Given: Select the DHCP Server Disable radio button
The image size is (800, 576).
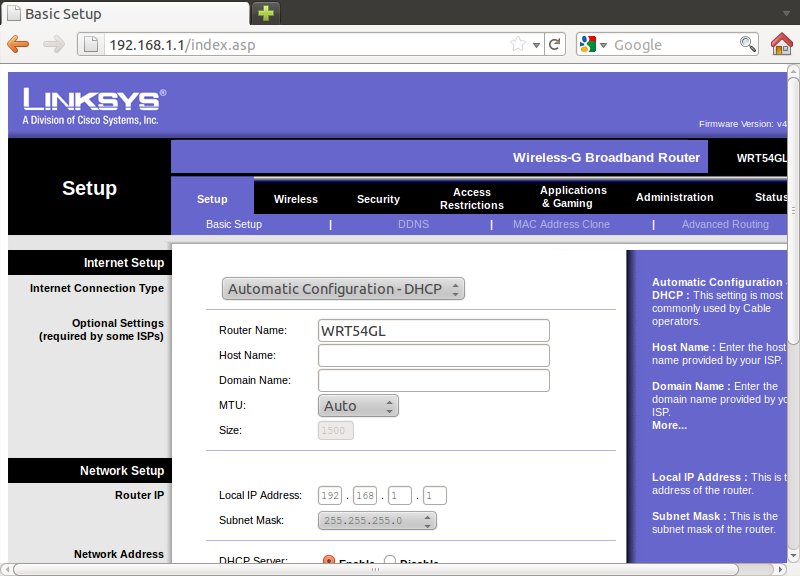Looking at the screenshot, I should coord(390,562).
